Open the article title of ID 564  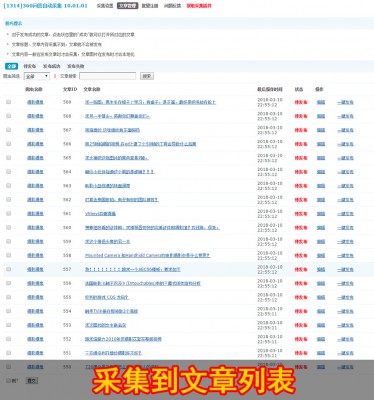[x=119, y=172]
